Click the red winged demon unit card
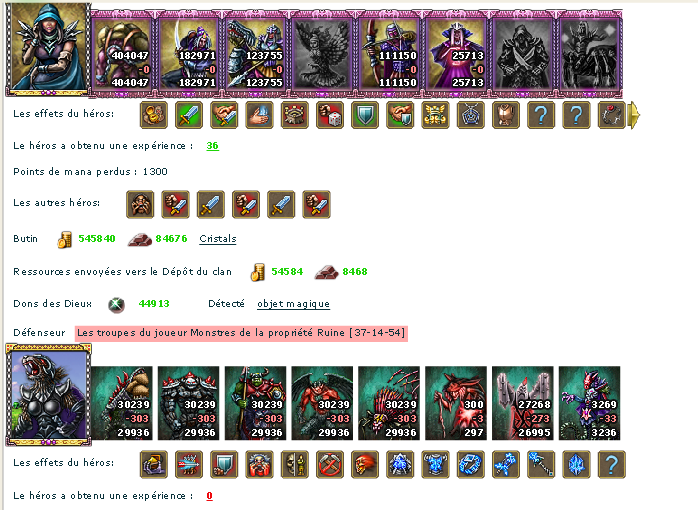Image resolution: width=698 pixels, height=510 pixels. coord(322,403)
